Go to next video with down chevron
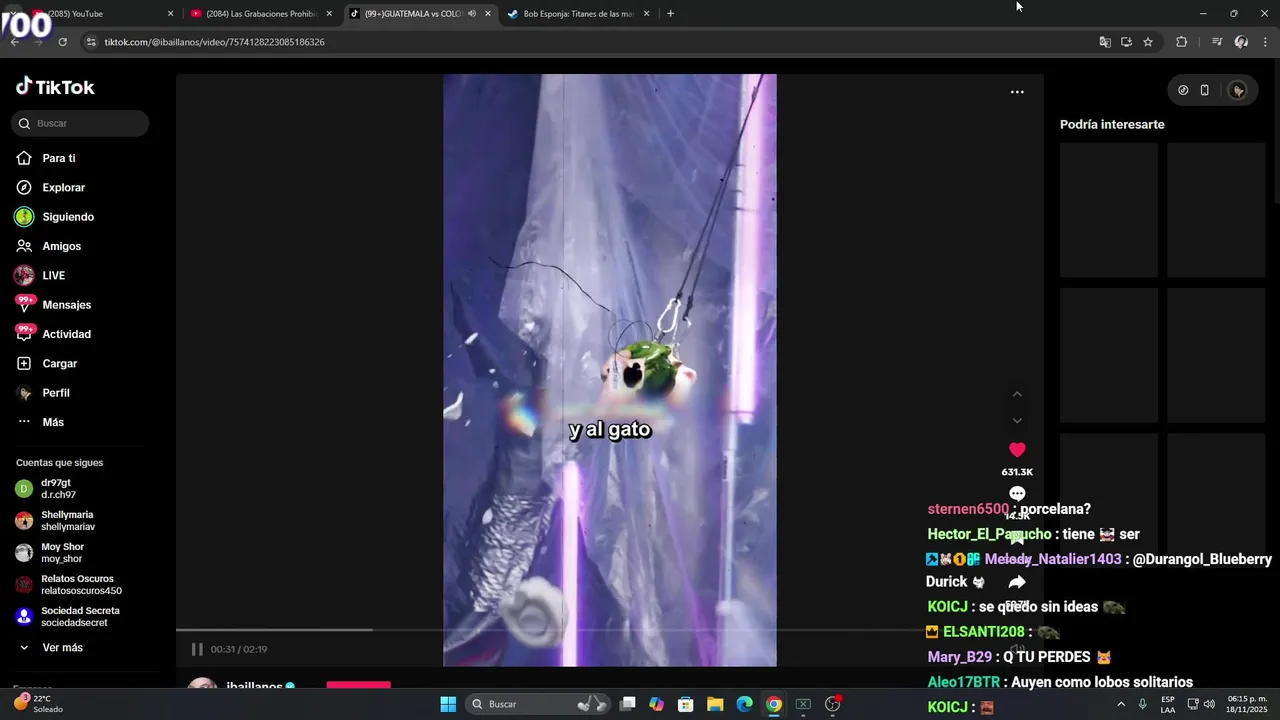 1017,421
